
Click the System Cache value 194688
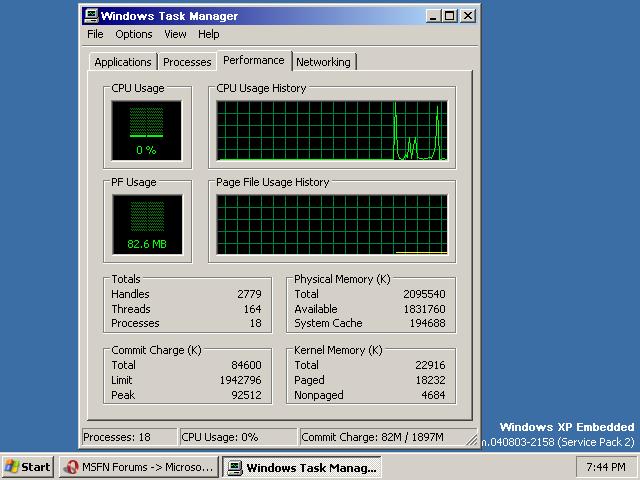(x=427, y=323)
